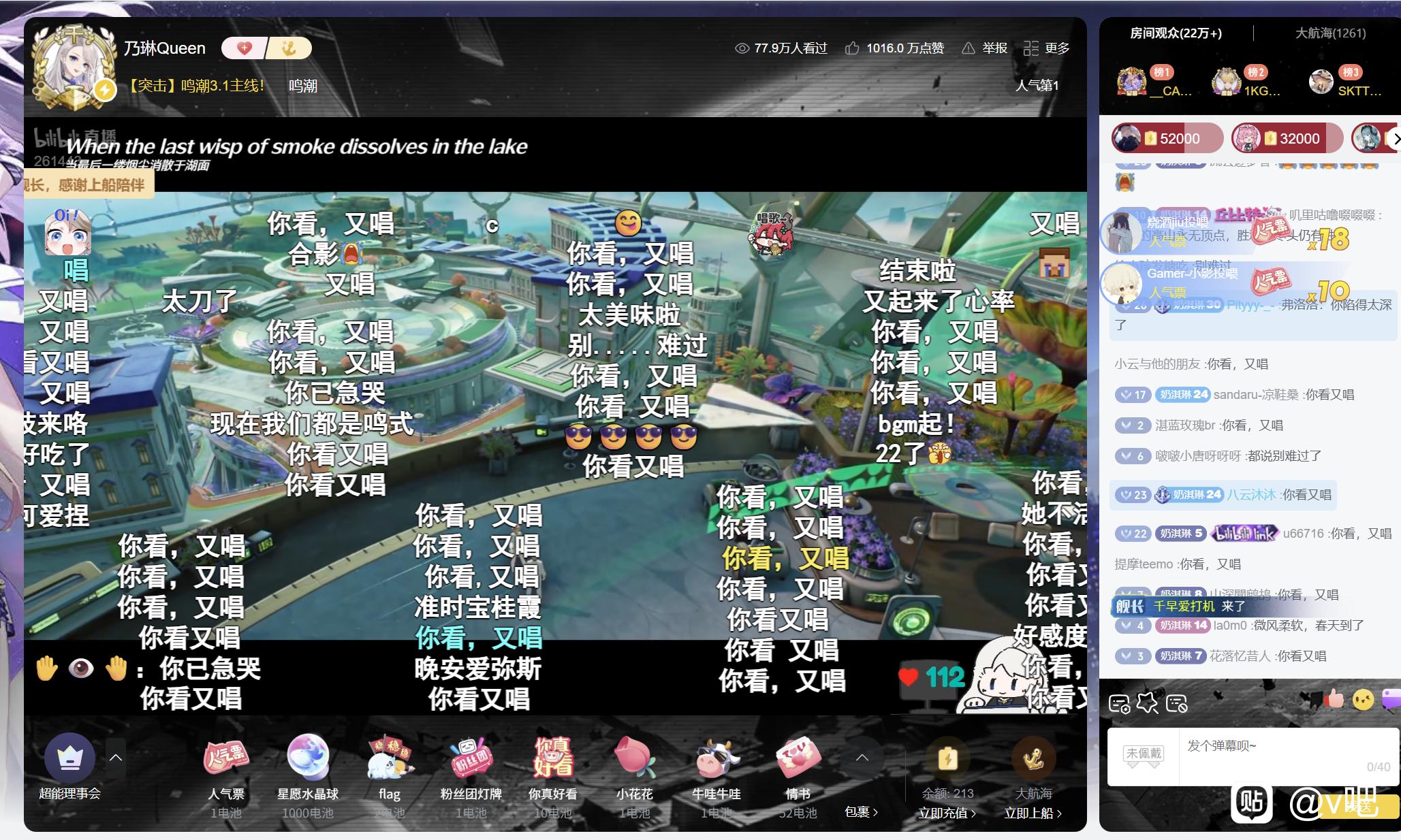Click chat username la0m0
This screenshot has height=840, width=1401.
coord(1230,626)
